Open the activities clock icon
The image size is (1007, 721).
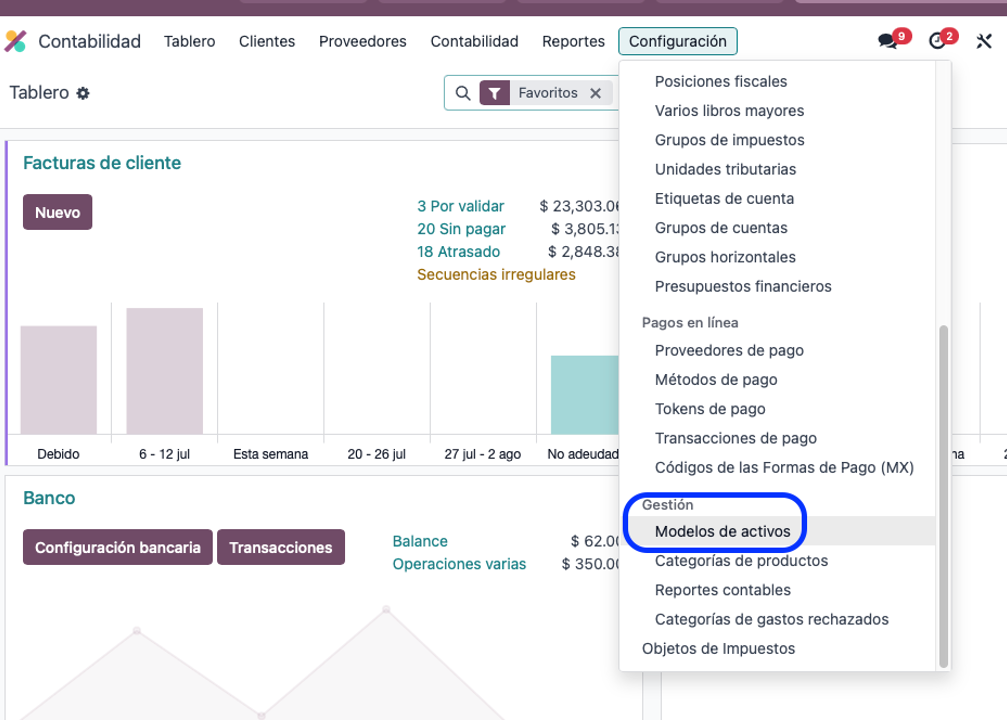click(938, 41)
